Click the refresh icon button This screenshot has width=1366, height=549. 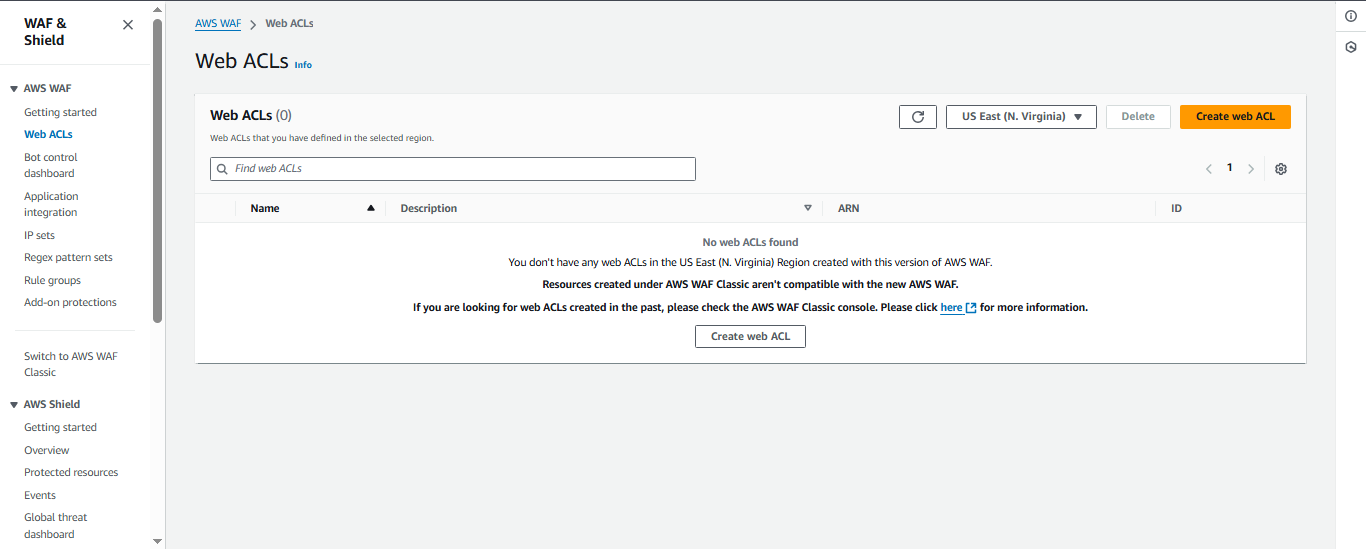click(917, 117)
